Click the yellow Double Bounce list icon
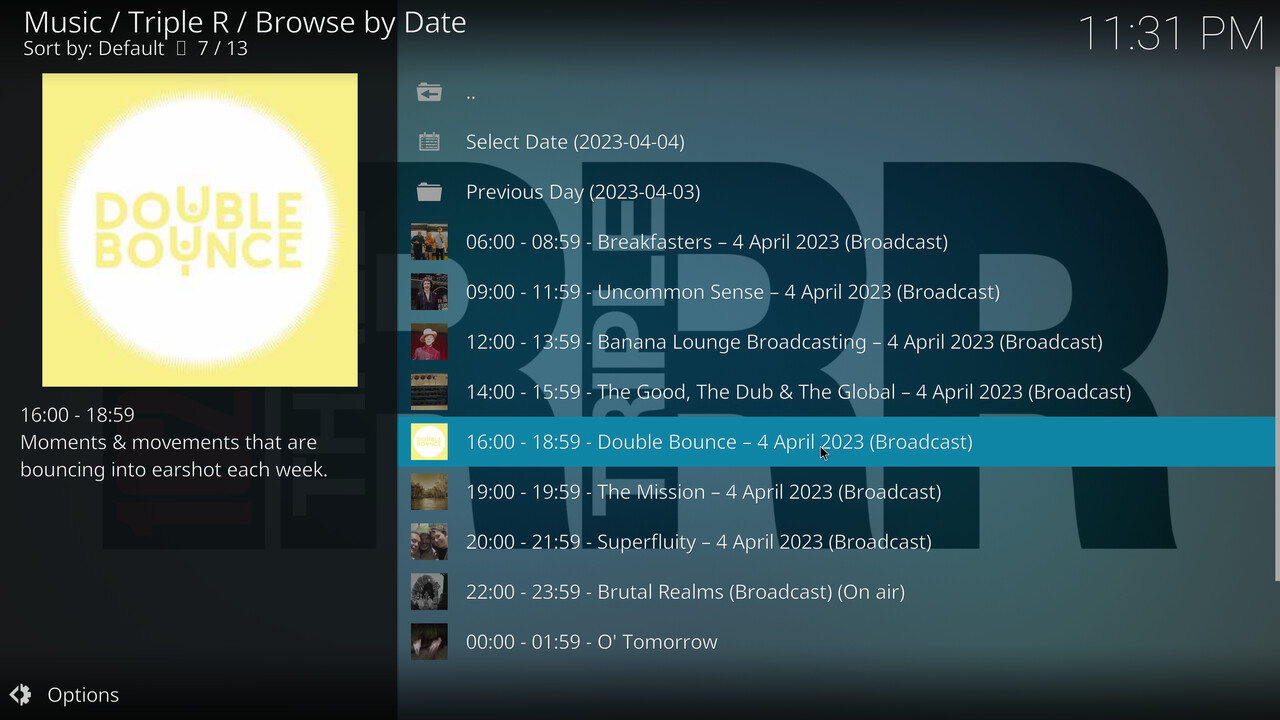The height and width of the screenshot is (720, 1280). [429, 442]
